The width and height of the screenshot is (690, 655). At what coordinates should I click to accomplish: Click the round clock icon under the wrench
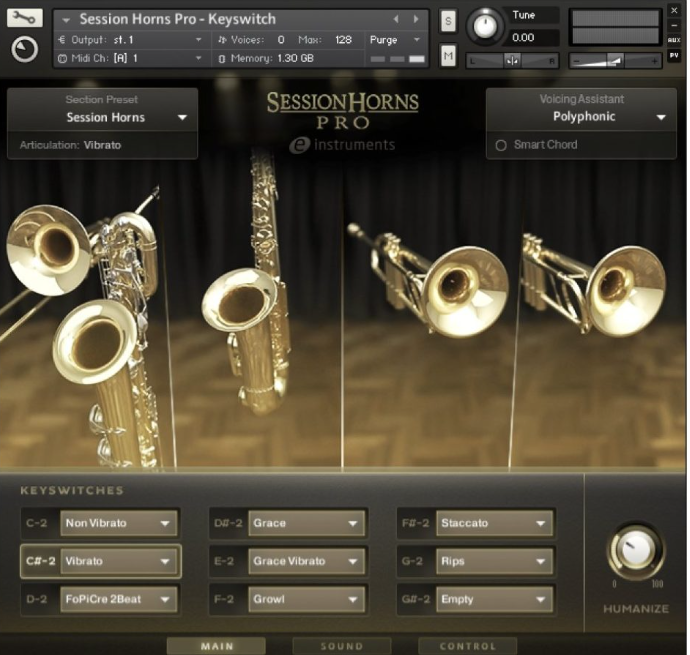[x=25, y=50]
